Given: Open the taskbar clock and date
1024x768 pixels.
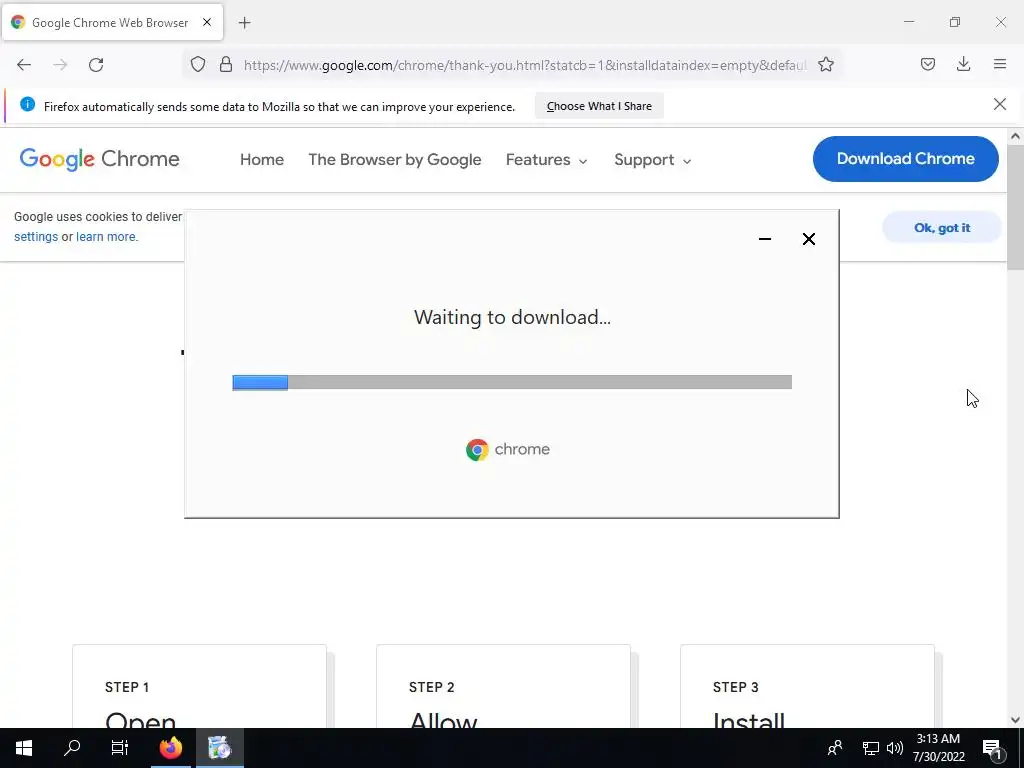Looking at the screenshot, I should click(x=938, y=748).
